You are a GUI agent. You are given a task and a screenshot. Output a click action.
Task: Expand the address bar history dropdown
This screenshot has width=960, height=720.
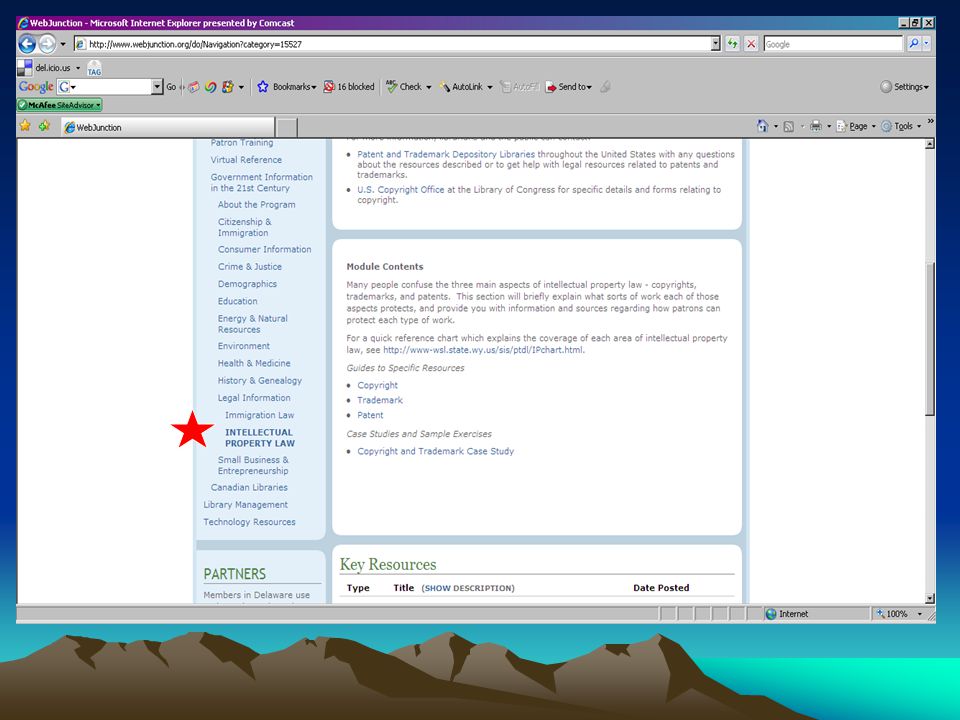click(715, 44)
